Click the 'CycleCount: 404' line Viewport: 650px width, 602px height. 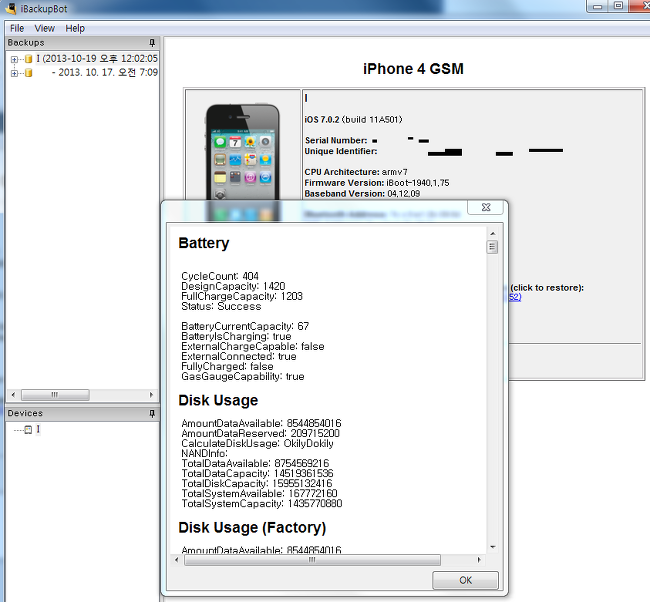(220, 276)
